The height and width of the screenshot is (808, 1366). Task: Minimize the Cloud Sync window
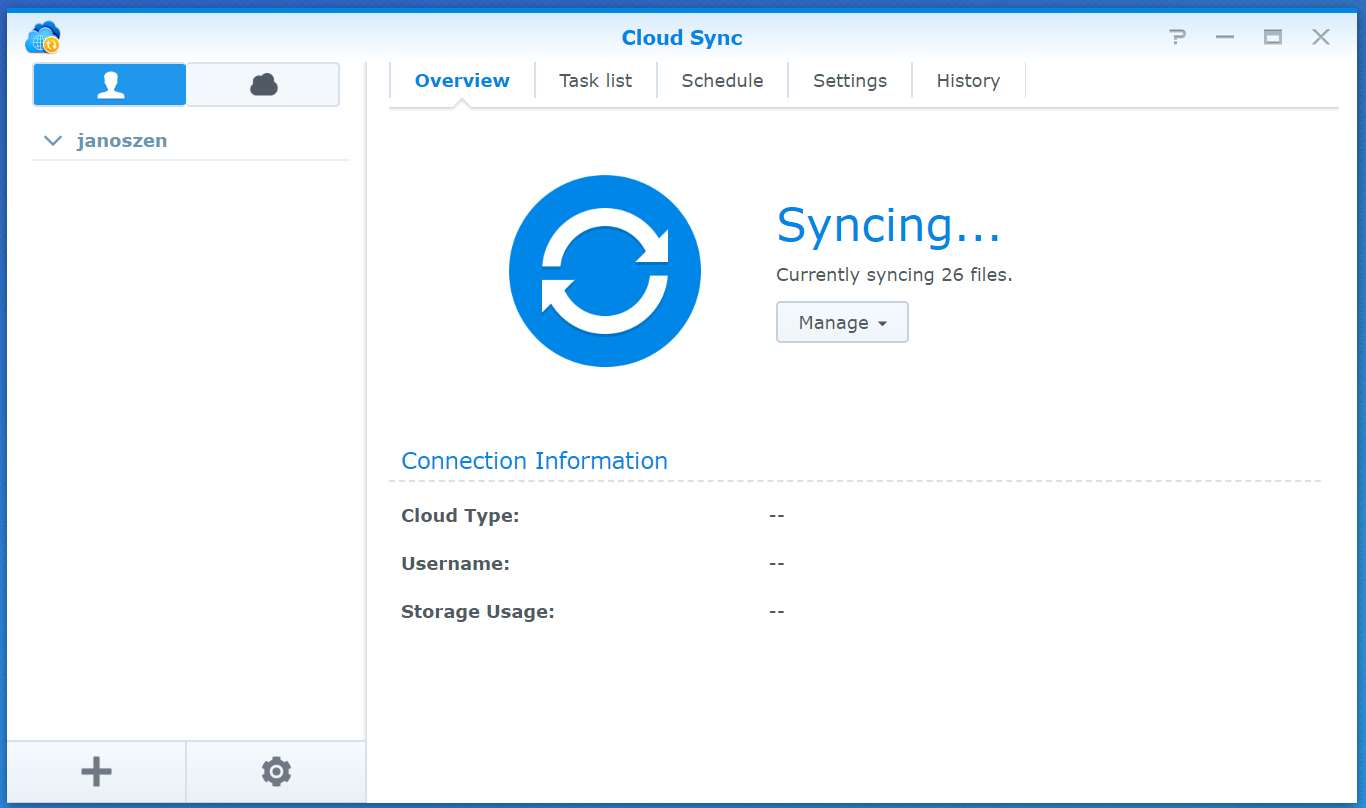(x=1225, y=38)
